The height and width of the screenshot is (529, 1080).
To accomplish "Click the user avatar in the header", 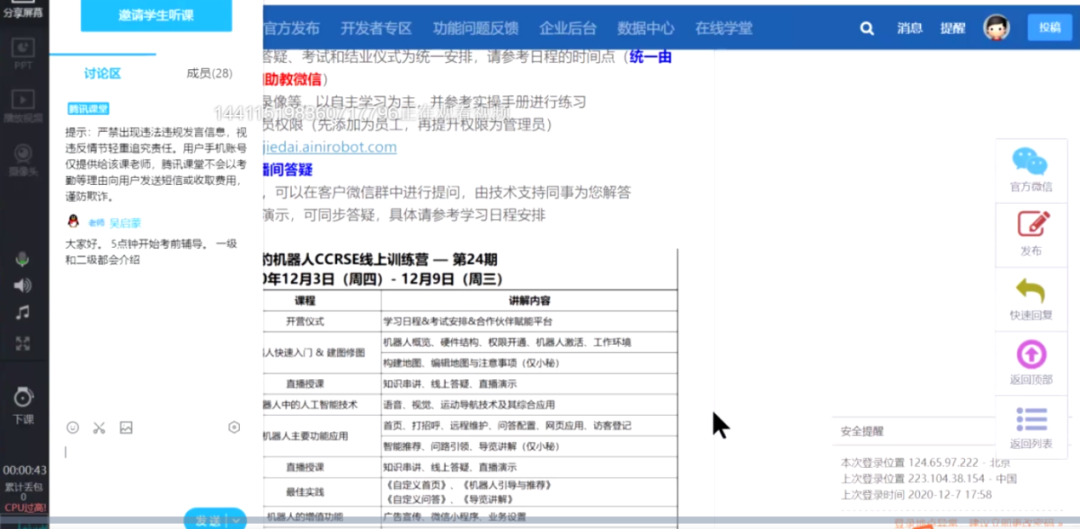I will 996,28.
